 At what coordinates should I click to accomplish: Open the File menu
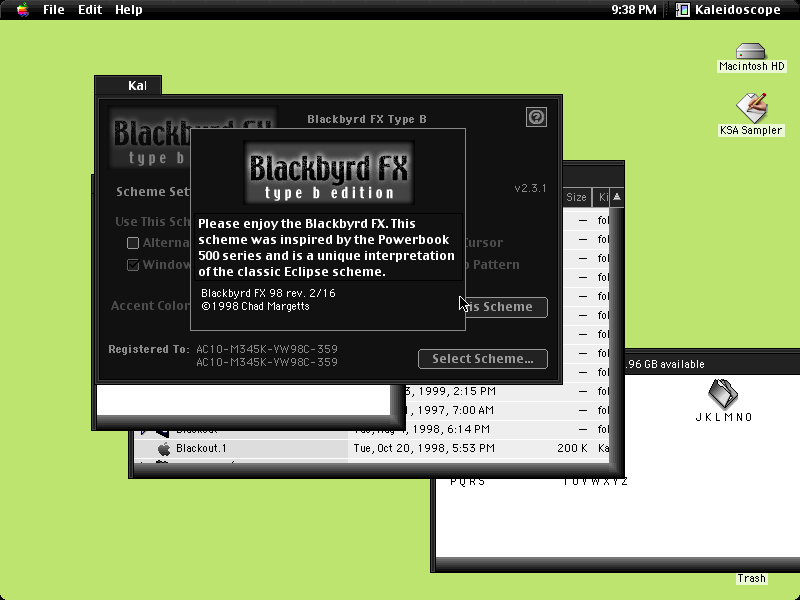tap(54, 10)
